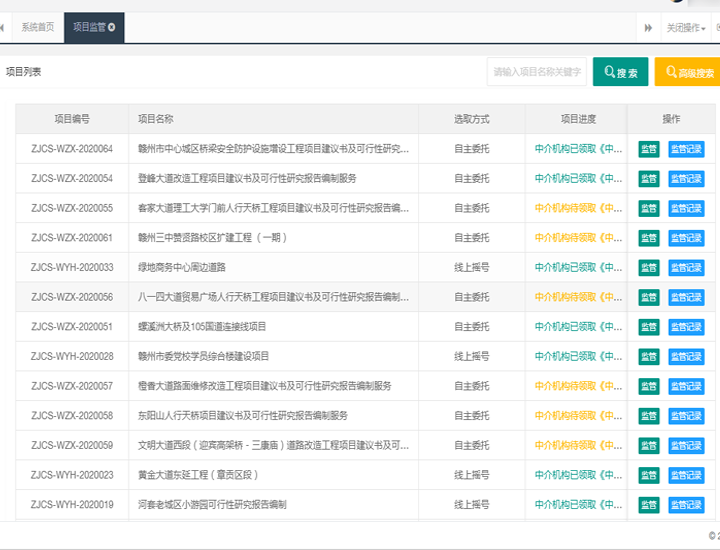Click orange 中介机构待领取 status for ZJCS-WZX-2020055
This screenshot has width=720, height=550.
pyautogui.click(x=578, y=208)
